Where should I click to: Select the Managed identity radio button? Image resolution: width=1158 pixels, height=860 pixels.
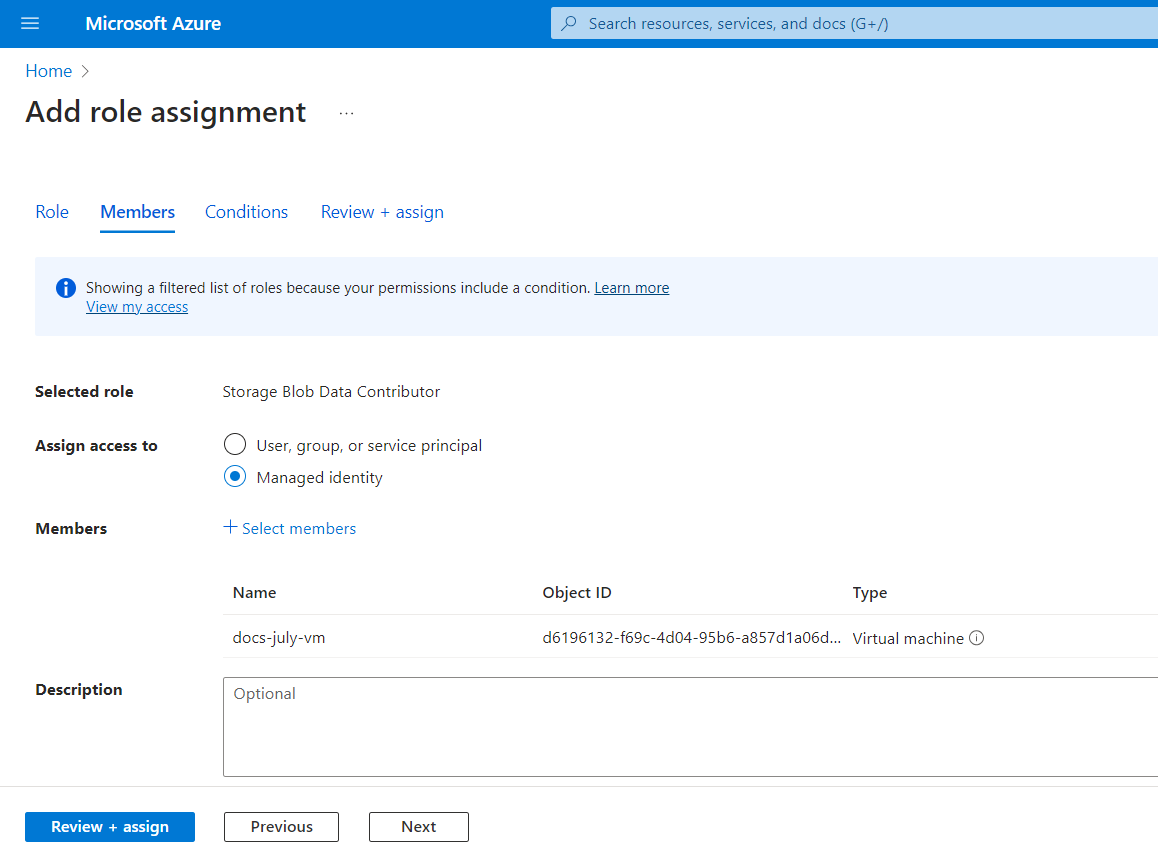[235, 477]
